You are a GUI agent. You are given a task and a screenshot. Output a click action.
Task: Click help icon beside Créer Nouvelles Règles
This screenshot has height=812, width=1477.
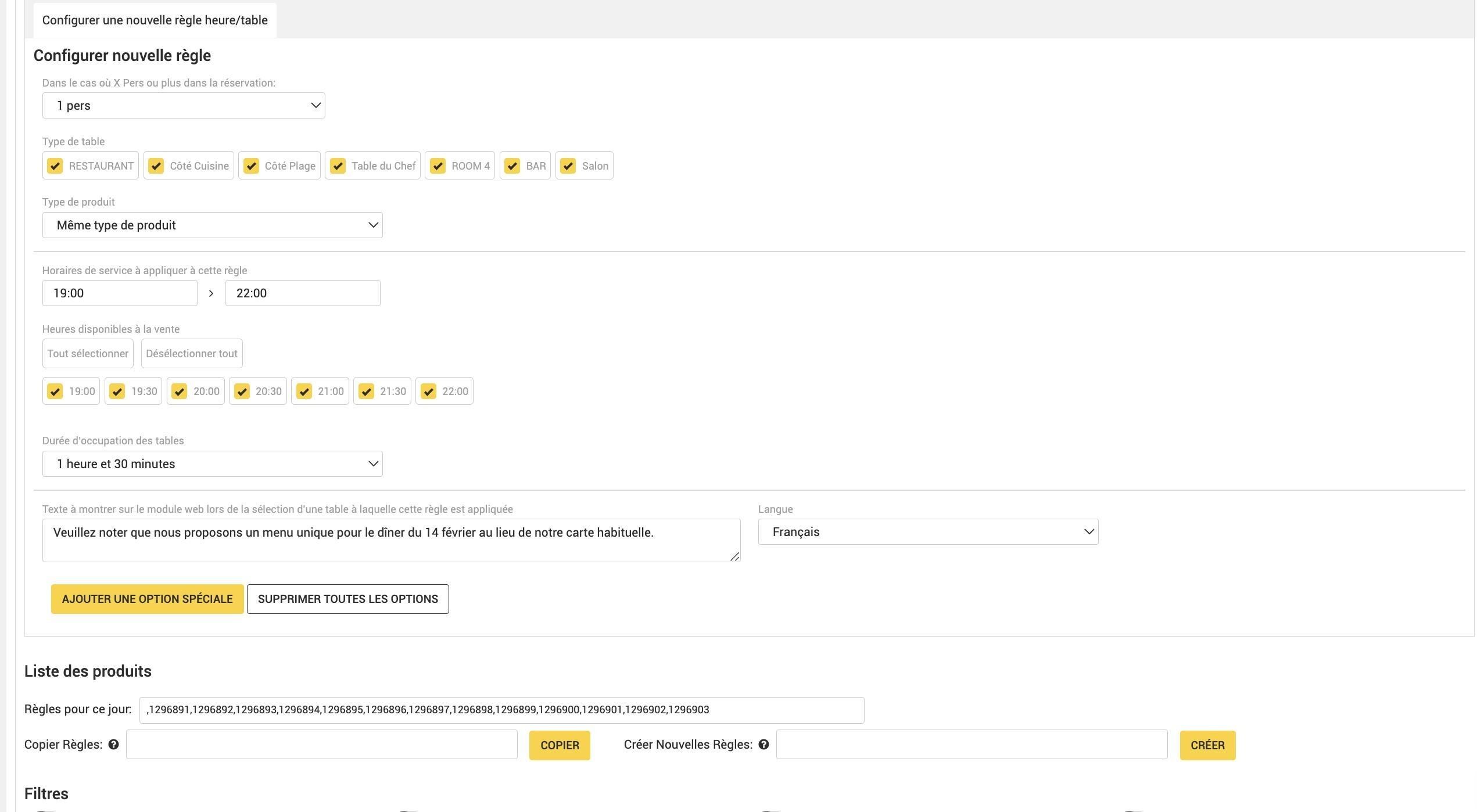point(764,745)
